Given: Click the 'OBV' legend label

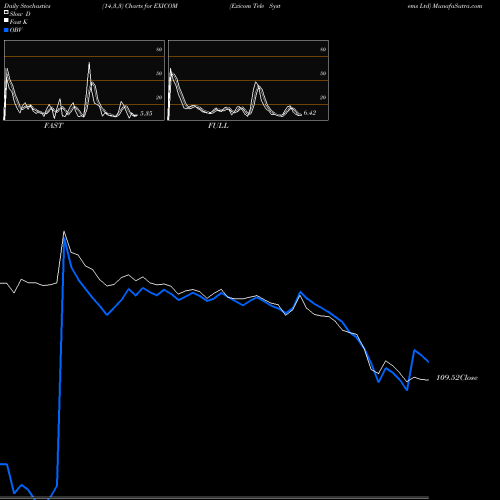Looking at the screenshot, I should (16, 30).
